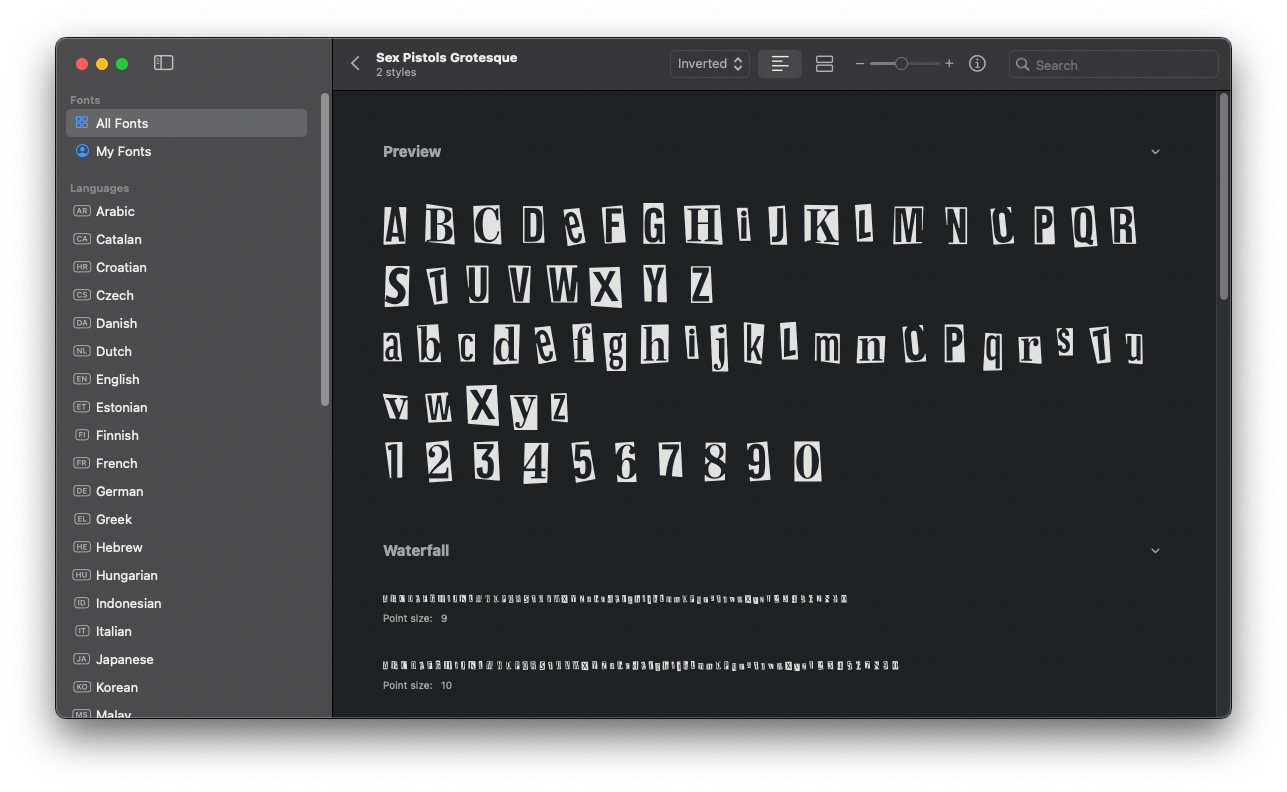
Task: Go back using the chevron arrow
Action: (355, 64)
